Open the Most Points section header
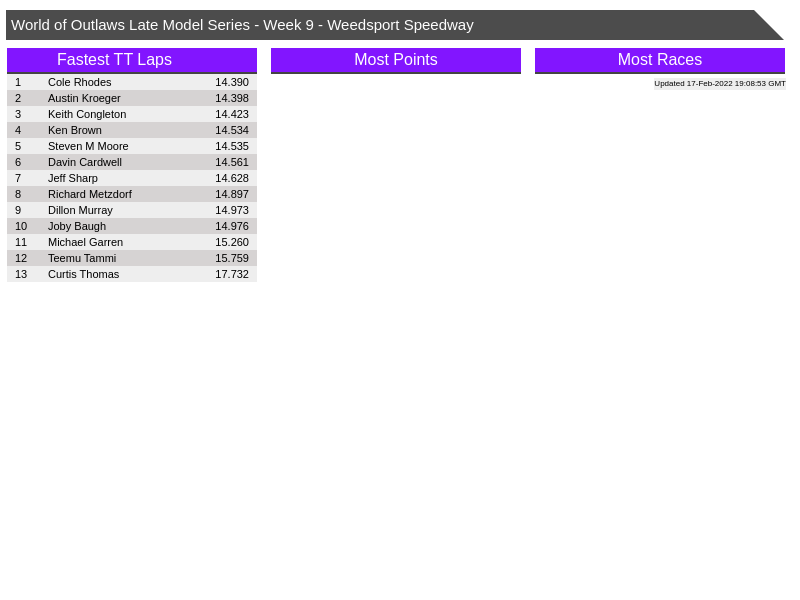 click(395, 60)
